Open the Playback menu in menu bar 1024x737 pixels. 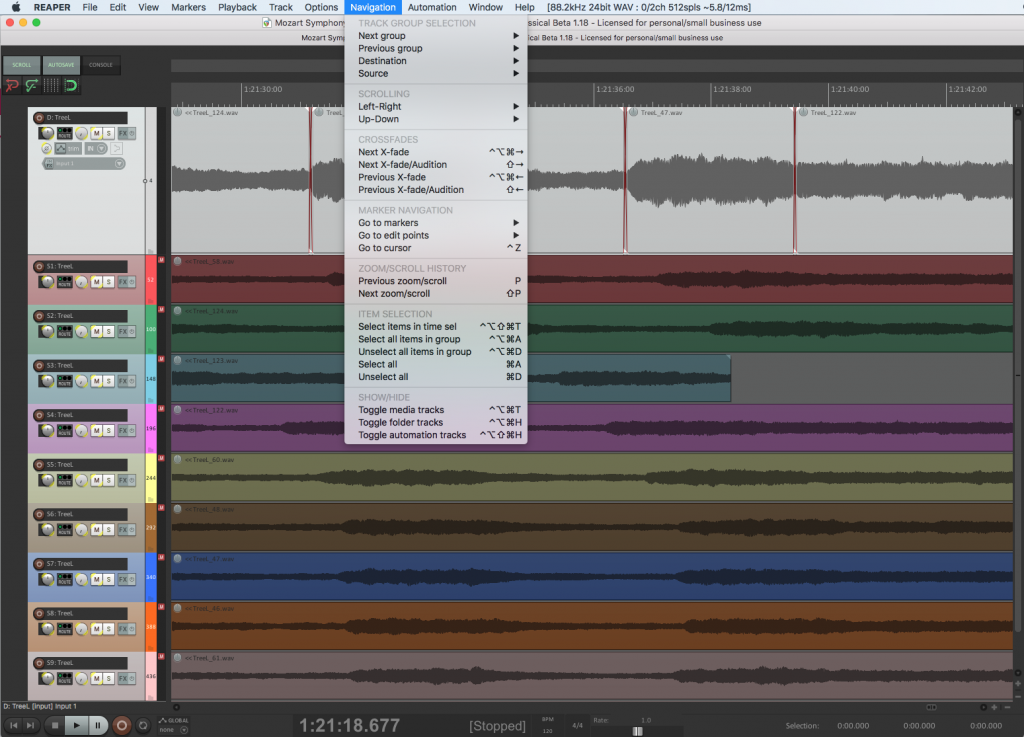tap(237, 7)
